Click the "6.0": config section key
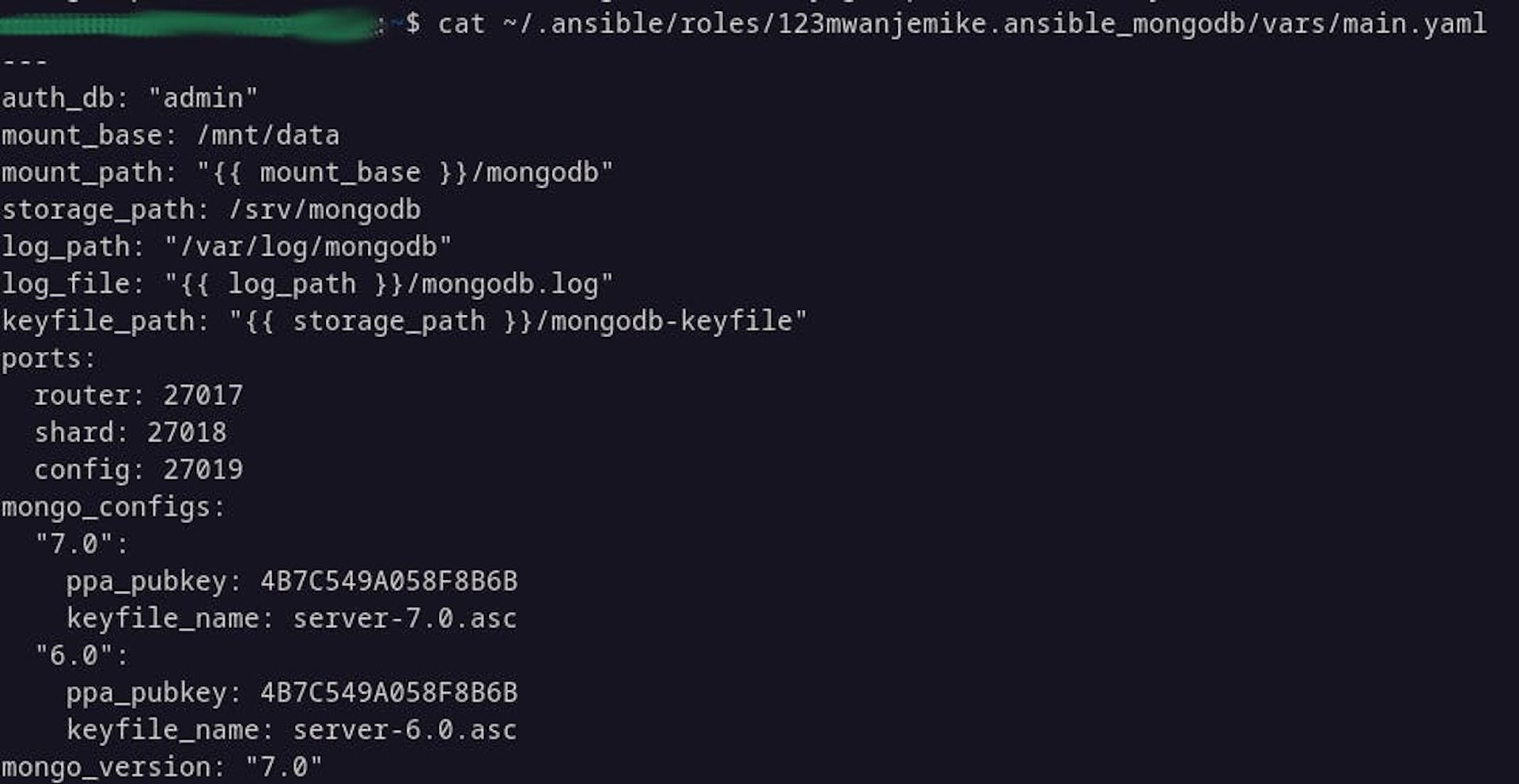The height and width of the screenshot is (784, 1519). [x=81, y=655]
